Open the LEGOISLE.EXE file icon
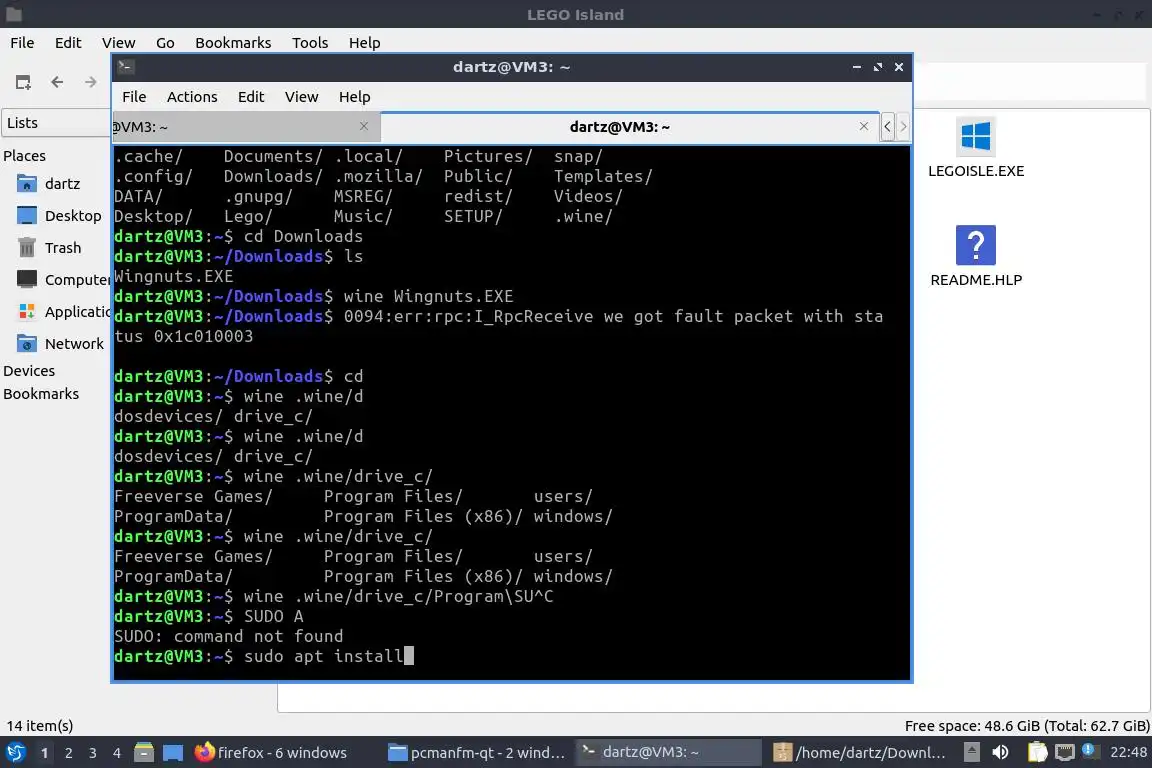Screen dimensions: 1152x768 975,148
